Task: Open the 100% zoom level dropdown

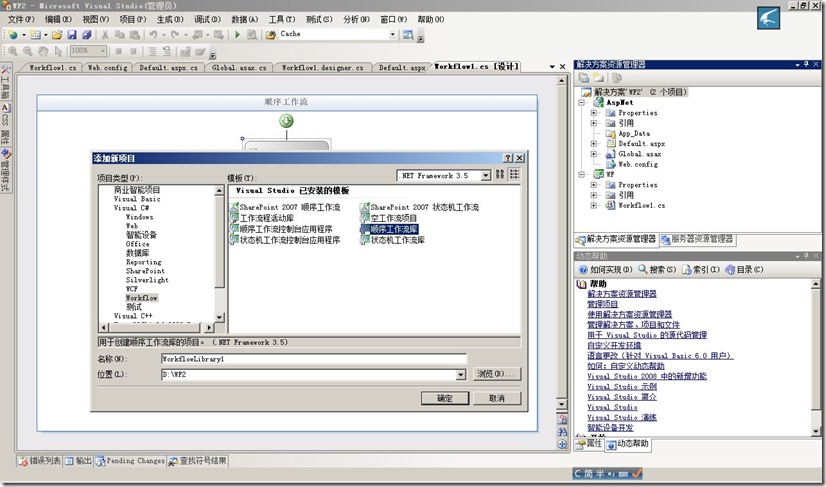Action: 103,51
